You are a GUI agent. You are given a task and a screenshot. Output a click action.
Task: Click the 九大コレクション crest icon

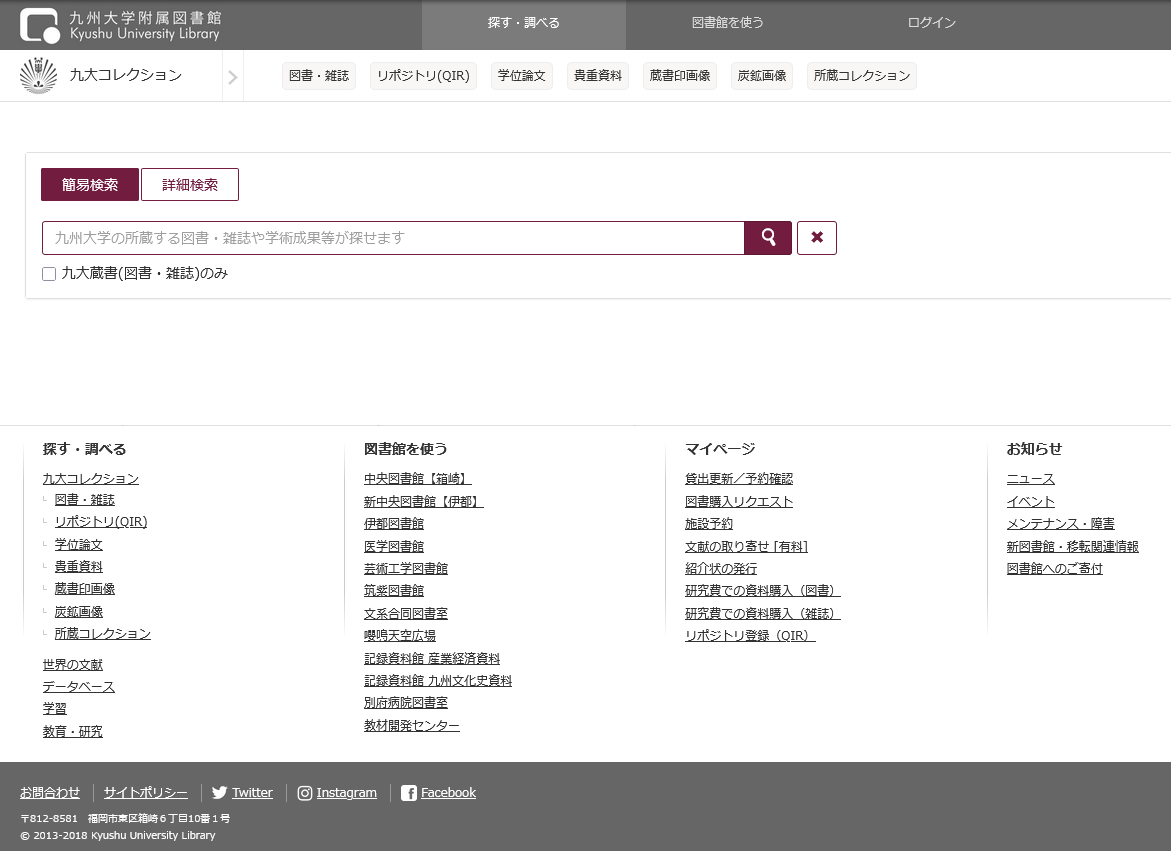click(36, 75)
